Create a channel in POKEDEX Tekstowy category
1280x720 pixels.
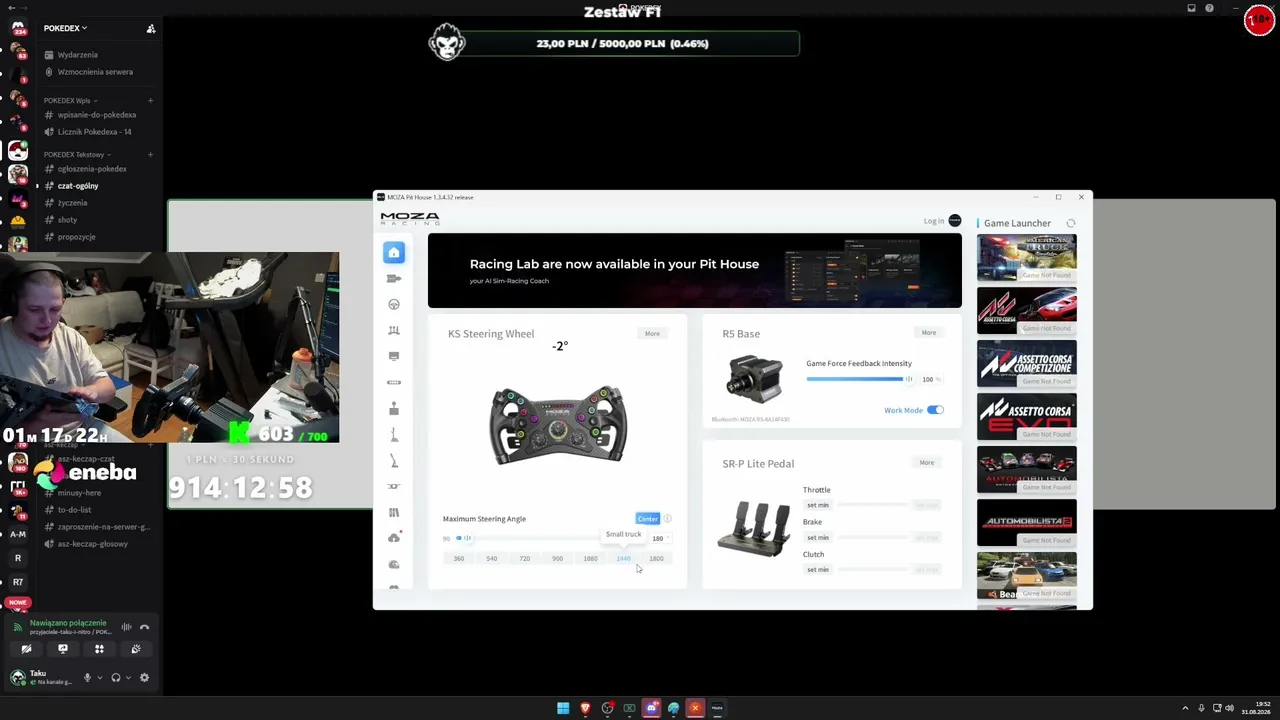[150, 154]
